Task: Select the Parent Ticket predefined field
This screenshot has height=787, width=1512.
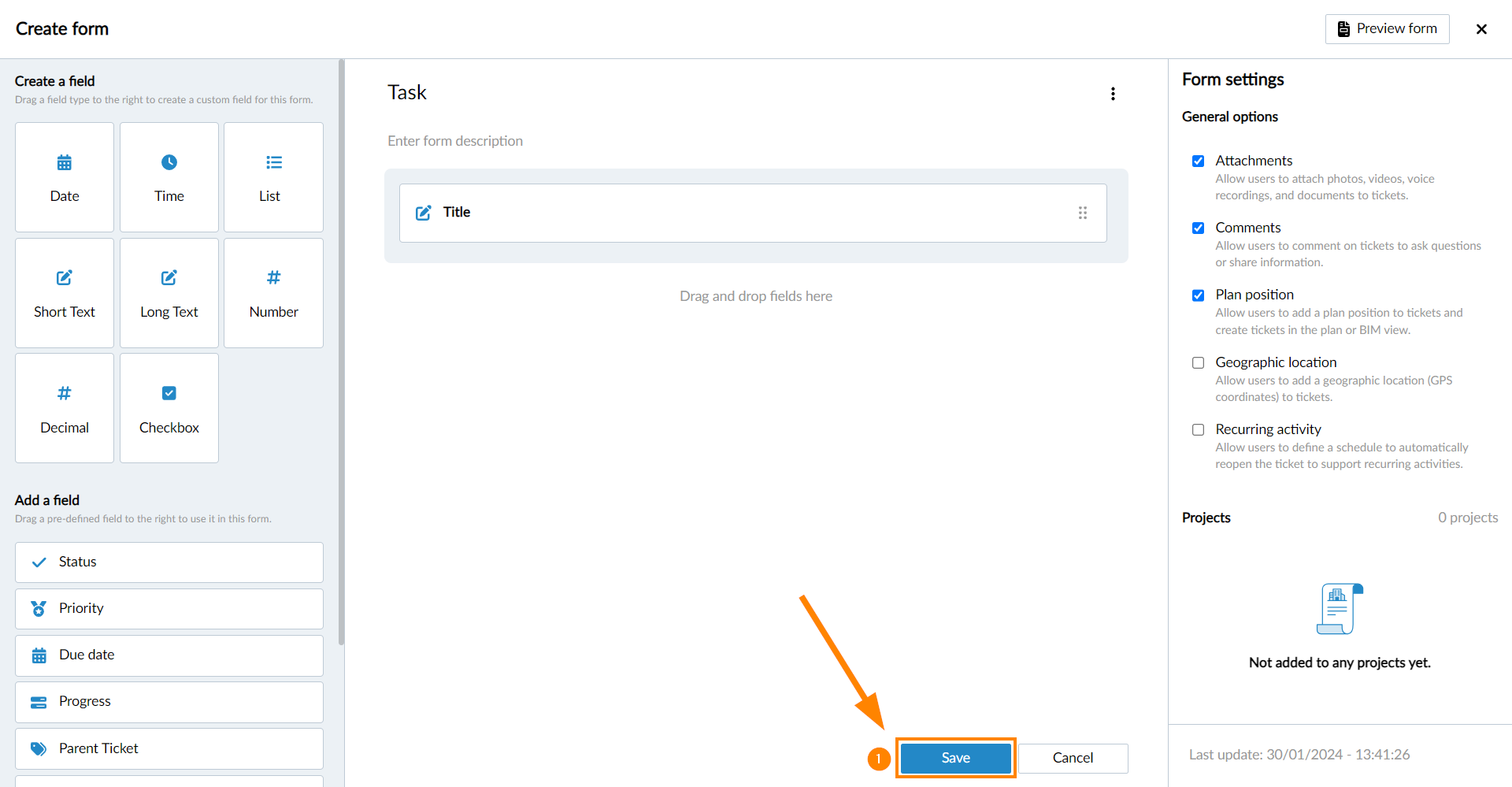Action: (x=169, y=748)
